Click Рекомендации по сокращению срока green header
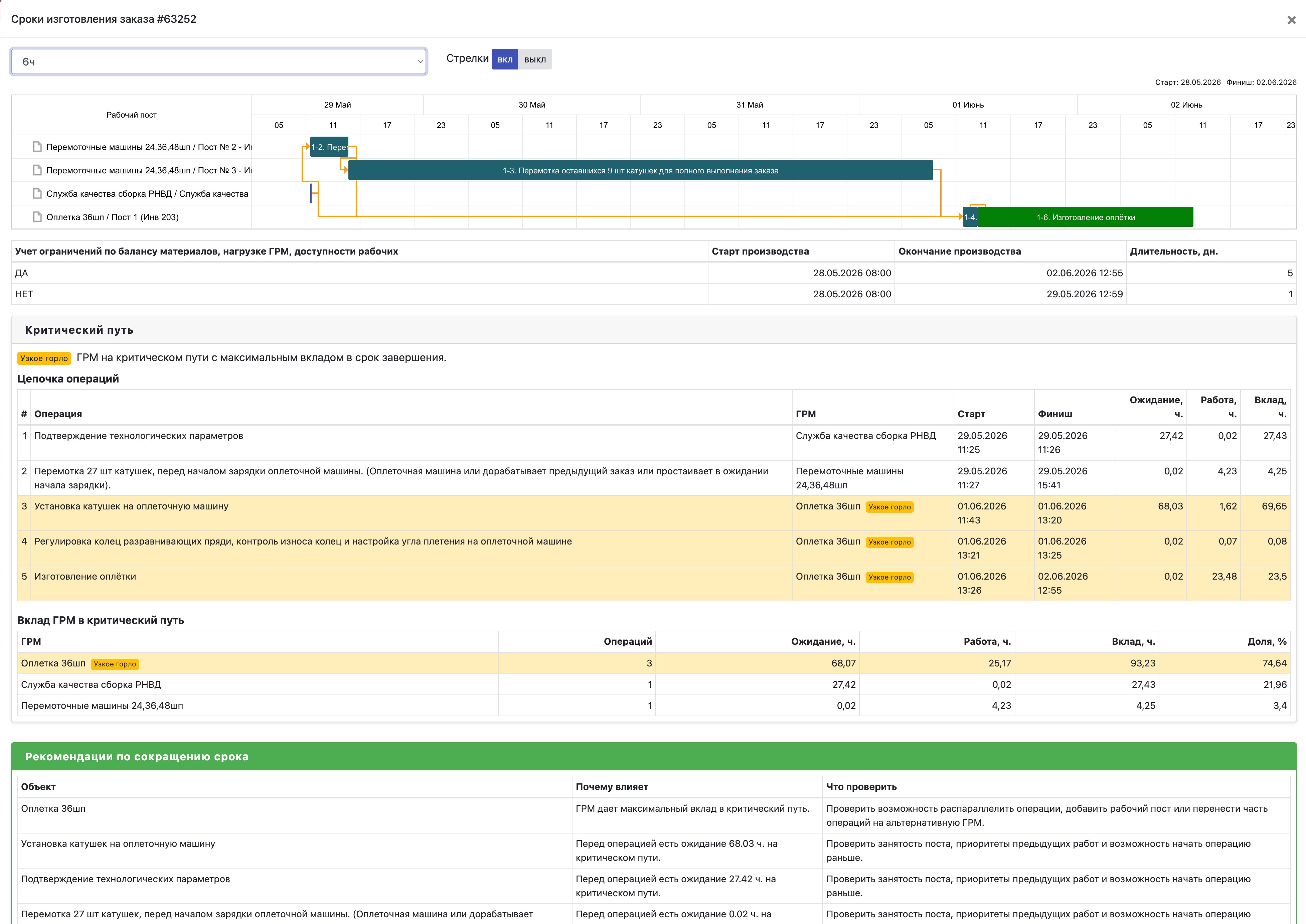Viewport: 1306px width, 924px height. [x=654, y=757]
